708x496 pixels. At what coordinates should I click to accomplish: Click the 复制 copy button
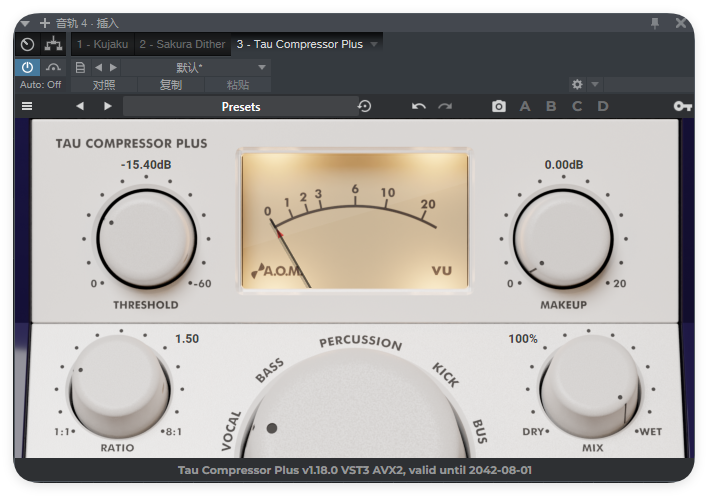click(171, 85)
